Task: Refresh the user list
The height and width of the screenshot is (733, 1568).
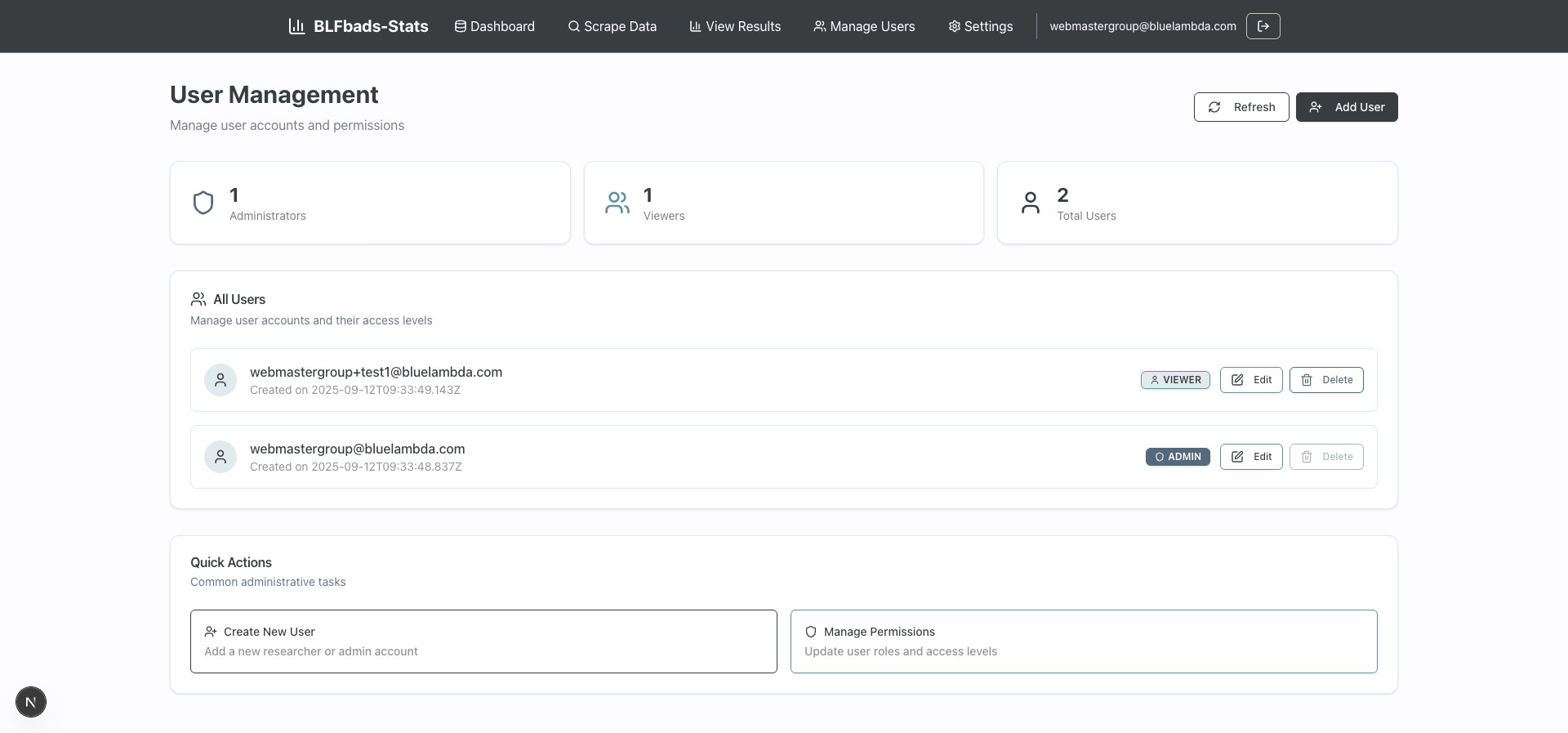Action: (x=1241, y=107)
